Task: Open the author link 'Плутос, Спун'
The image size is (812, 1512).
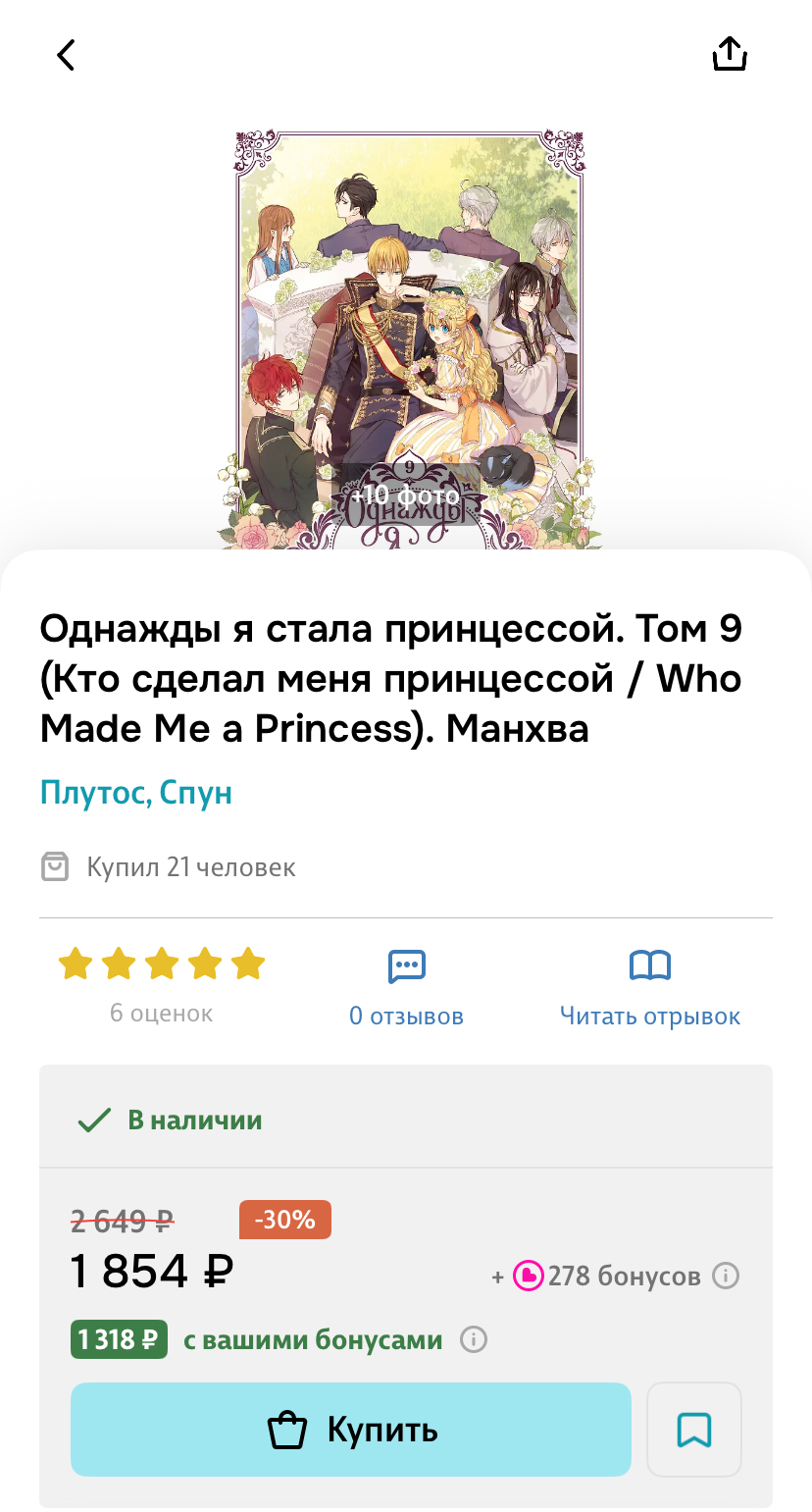Action: pos(136,792)
